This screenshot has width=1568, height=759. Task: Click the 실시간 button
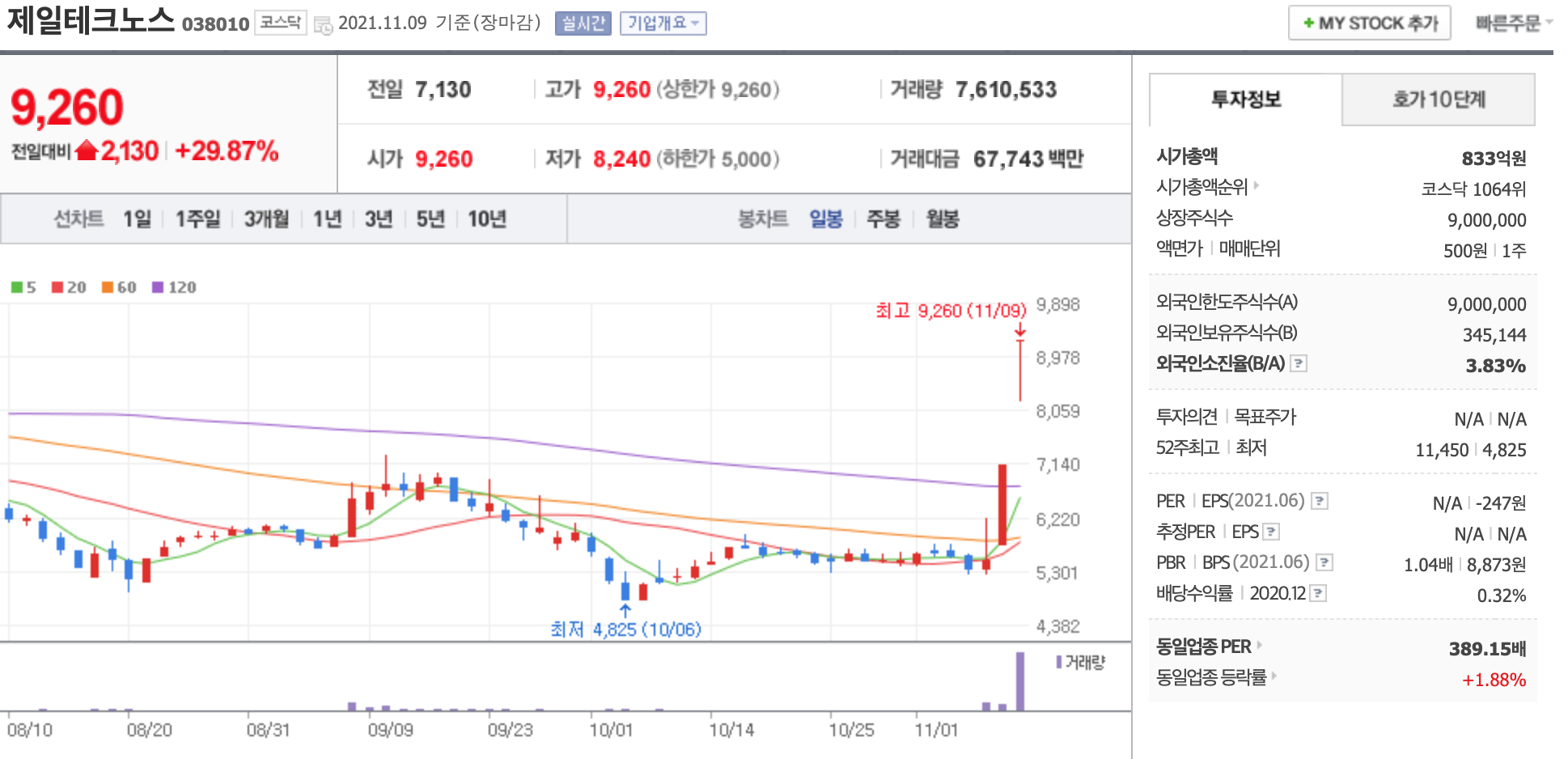[x=583, y=23]
